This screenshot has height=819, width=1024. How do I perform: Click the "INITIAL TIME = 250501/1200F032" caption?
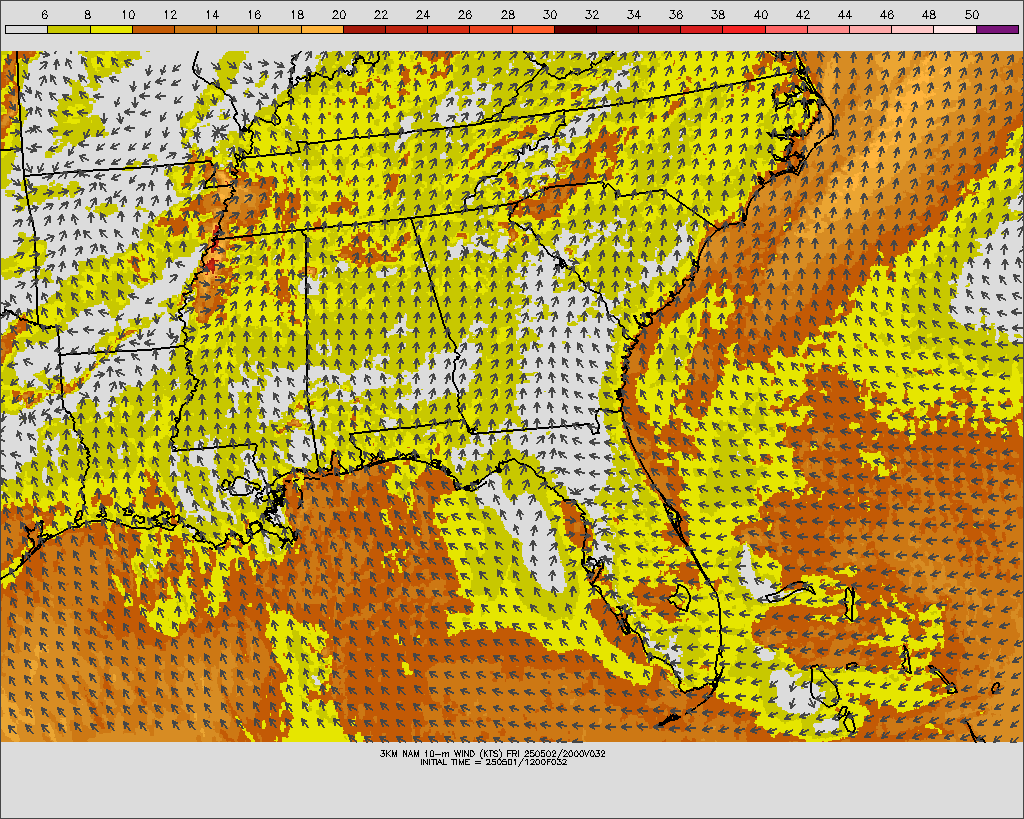coord(493,762)
